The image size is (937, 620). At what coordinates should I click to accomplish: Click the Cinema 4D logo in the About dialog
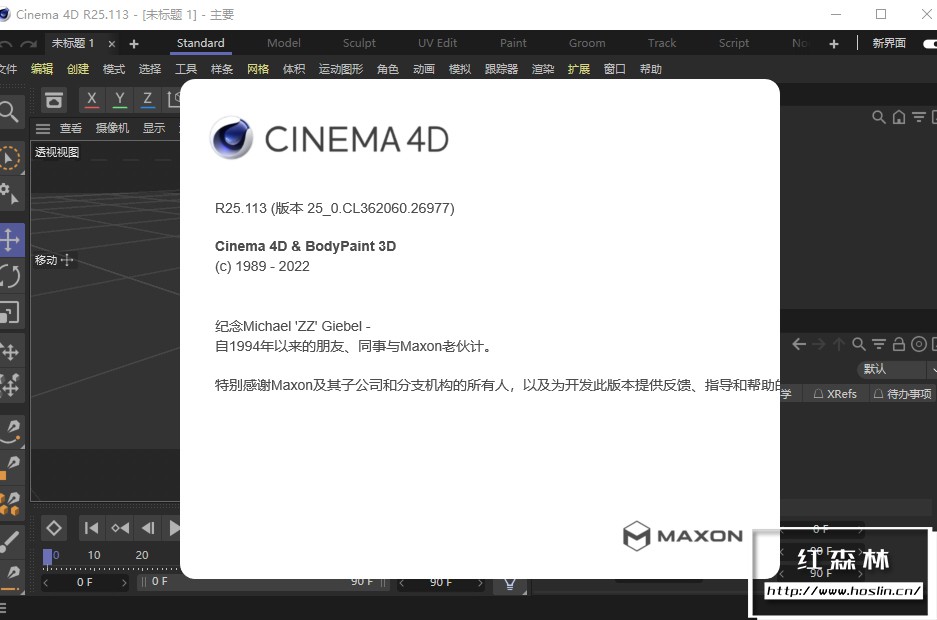(x=231, y=138)
